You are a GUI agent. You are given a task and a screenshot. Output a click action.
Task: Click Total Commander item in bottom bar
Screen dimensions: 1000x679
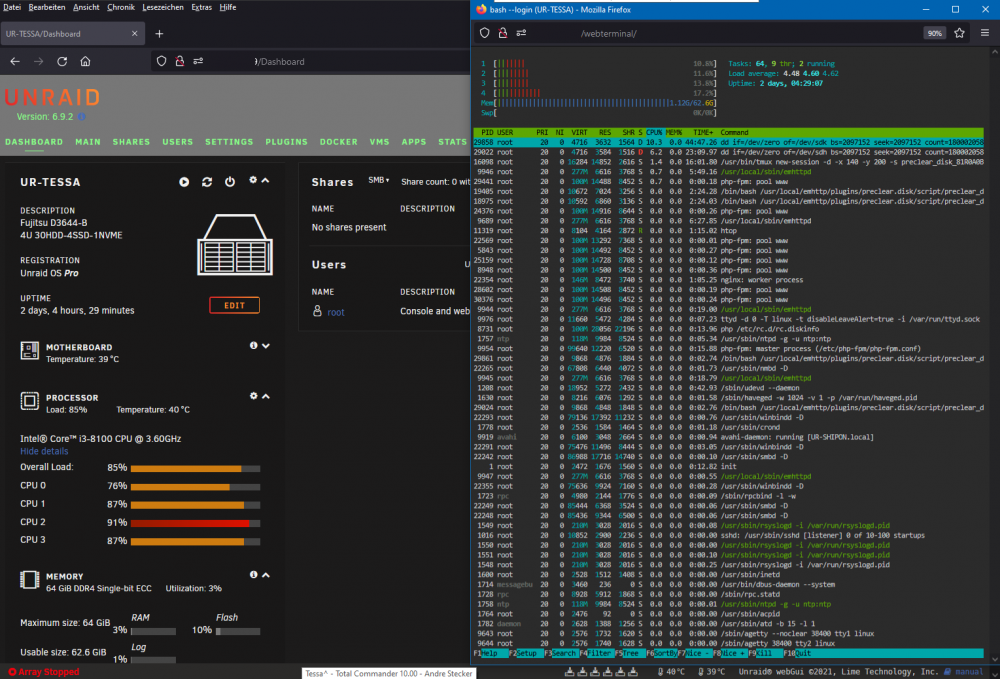(388, 673)
